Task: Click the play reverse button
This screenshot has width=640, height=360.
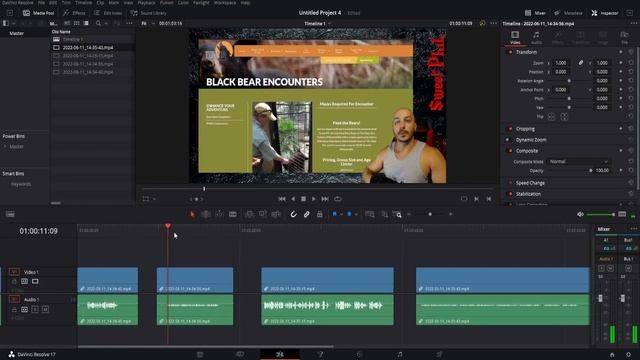Action: point(293,199)
